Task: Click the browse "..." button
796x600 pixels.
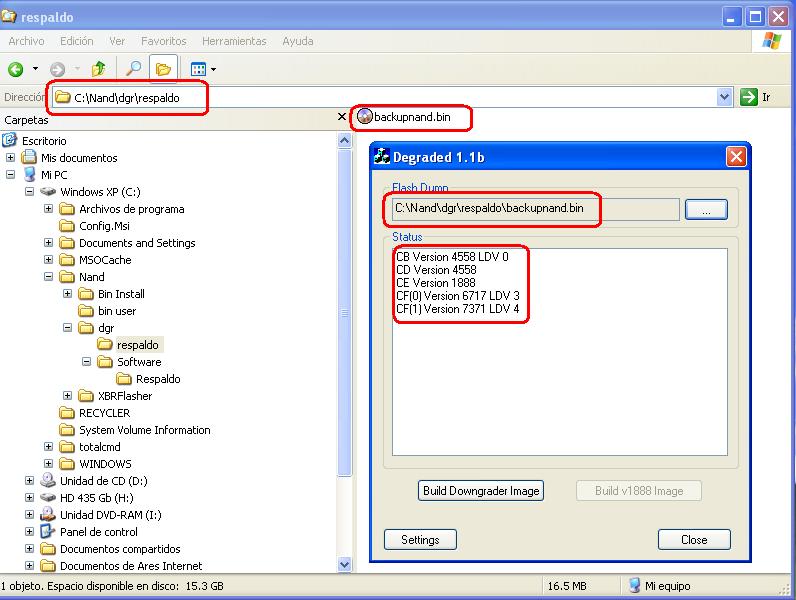Action: pos(706,209)
